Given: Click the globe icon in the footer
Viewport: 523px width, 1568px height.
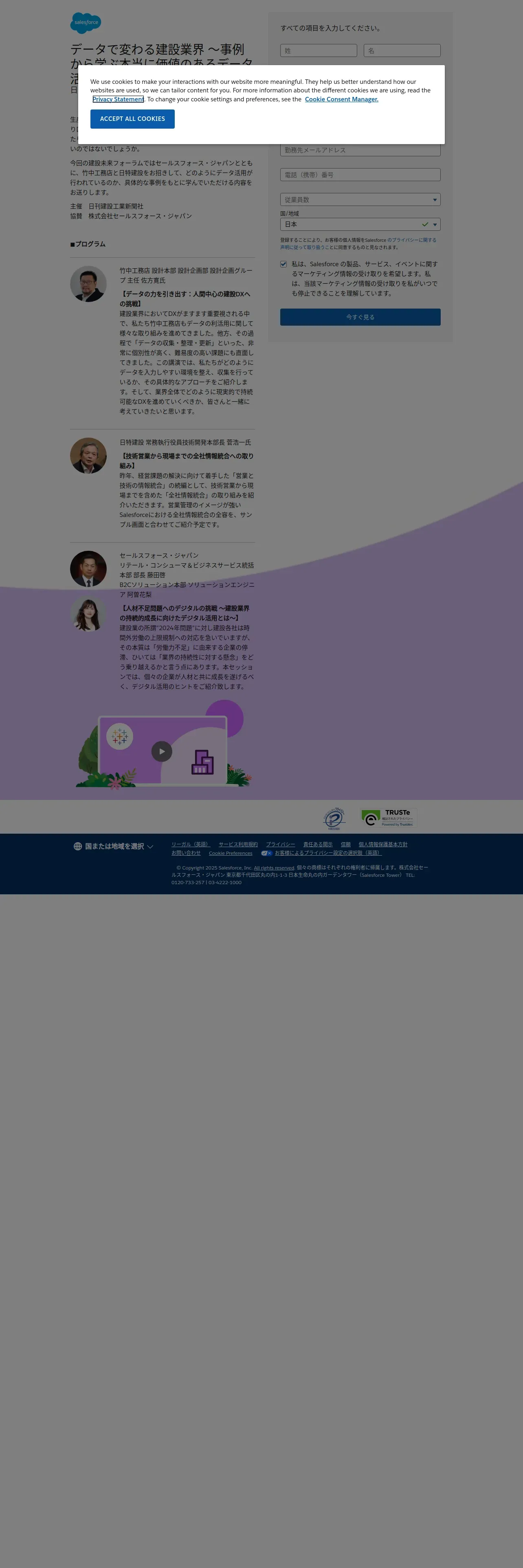Looking at the screenshot, I should tap(78, 847).
